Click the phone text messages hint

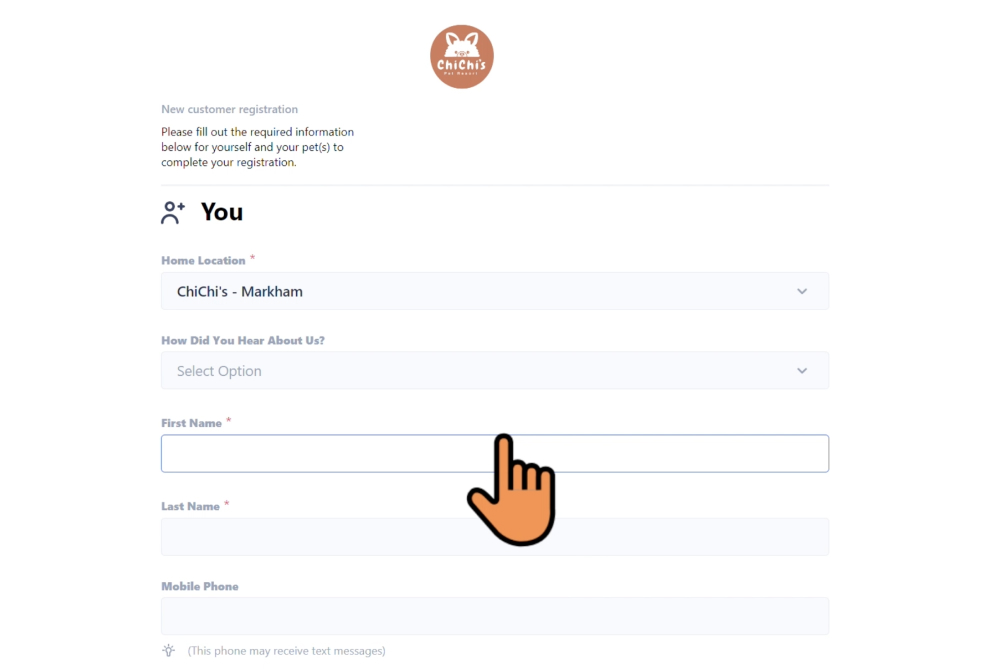tap(286, 651)
